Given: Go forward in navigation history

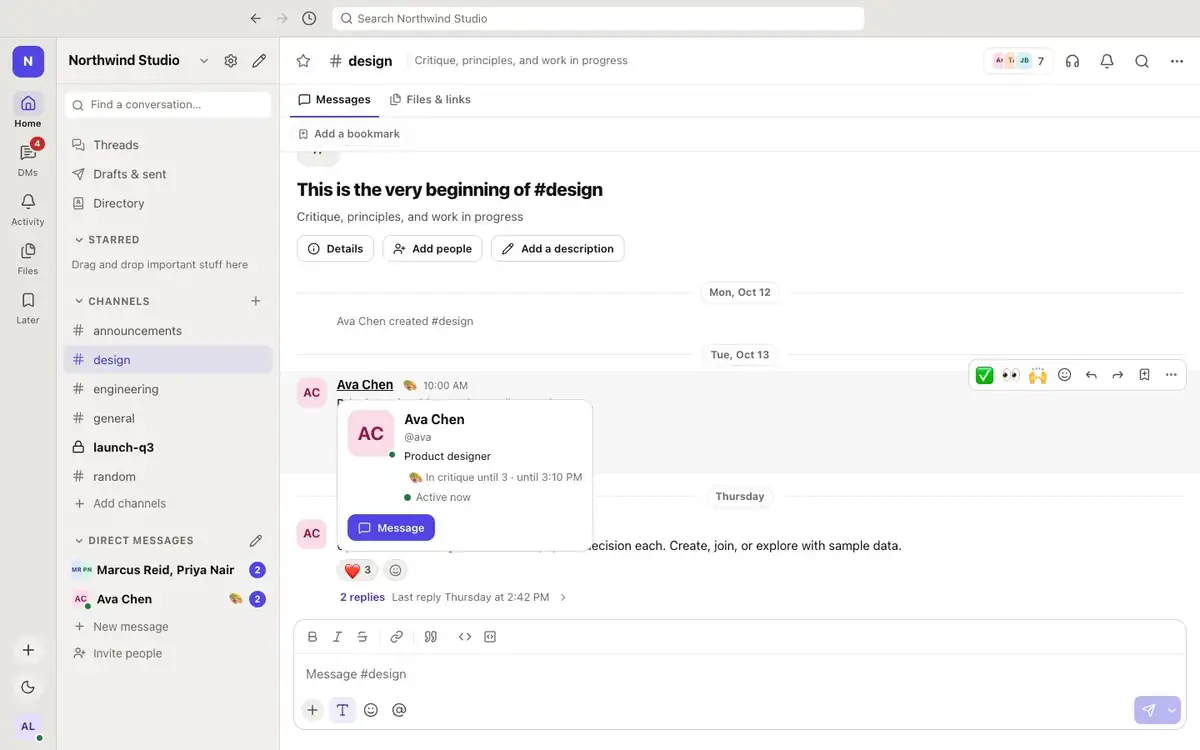Looking at the screenshot, I should click(282, 18).
